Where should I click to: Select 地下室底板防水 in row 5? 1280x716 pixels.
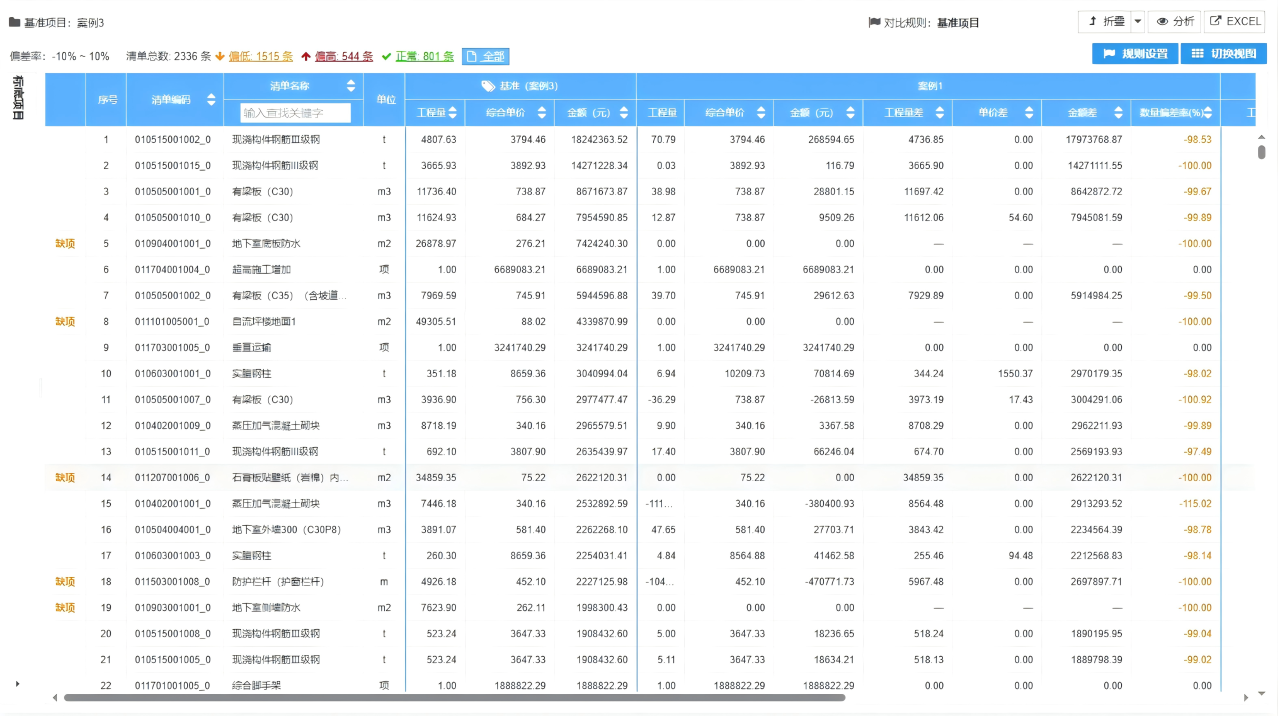coord(266,244)
